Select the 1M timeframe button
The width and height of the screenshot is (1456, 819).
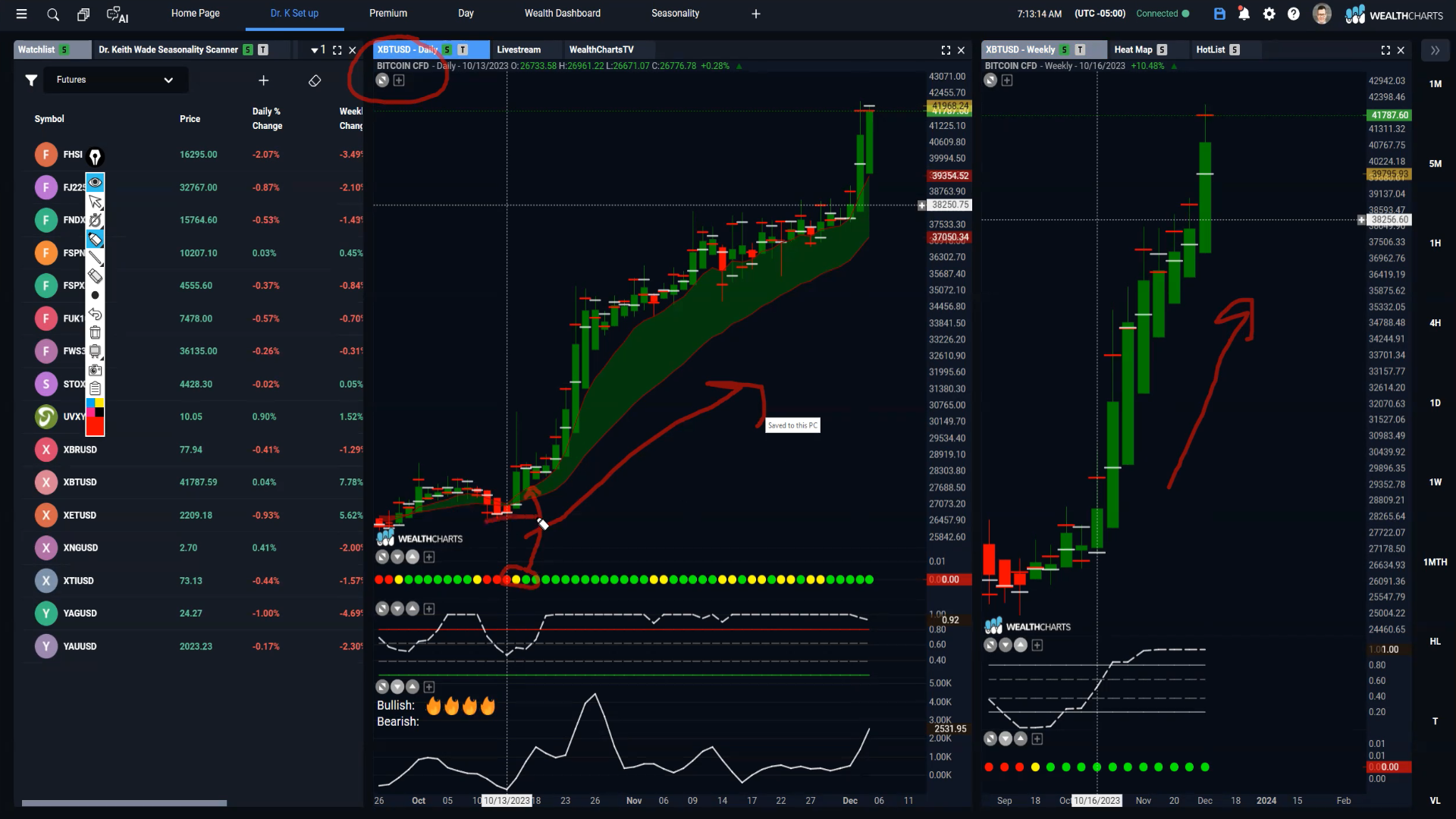[1435, 84]
